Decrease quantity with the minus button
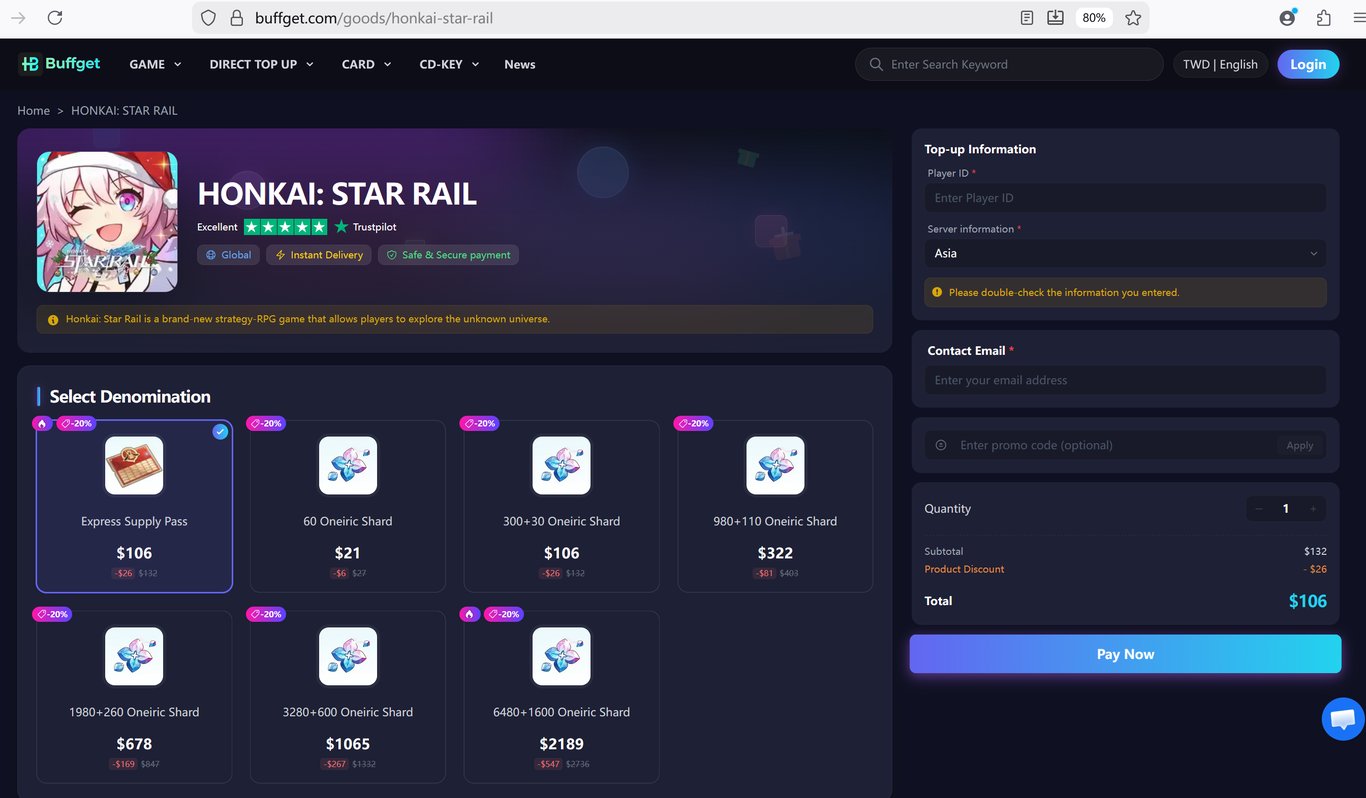 pyautogui.click(x=1259, y=509)
